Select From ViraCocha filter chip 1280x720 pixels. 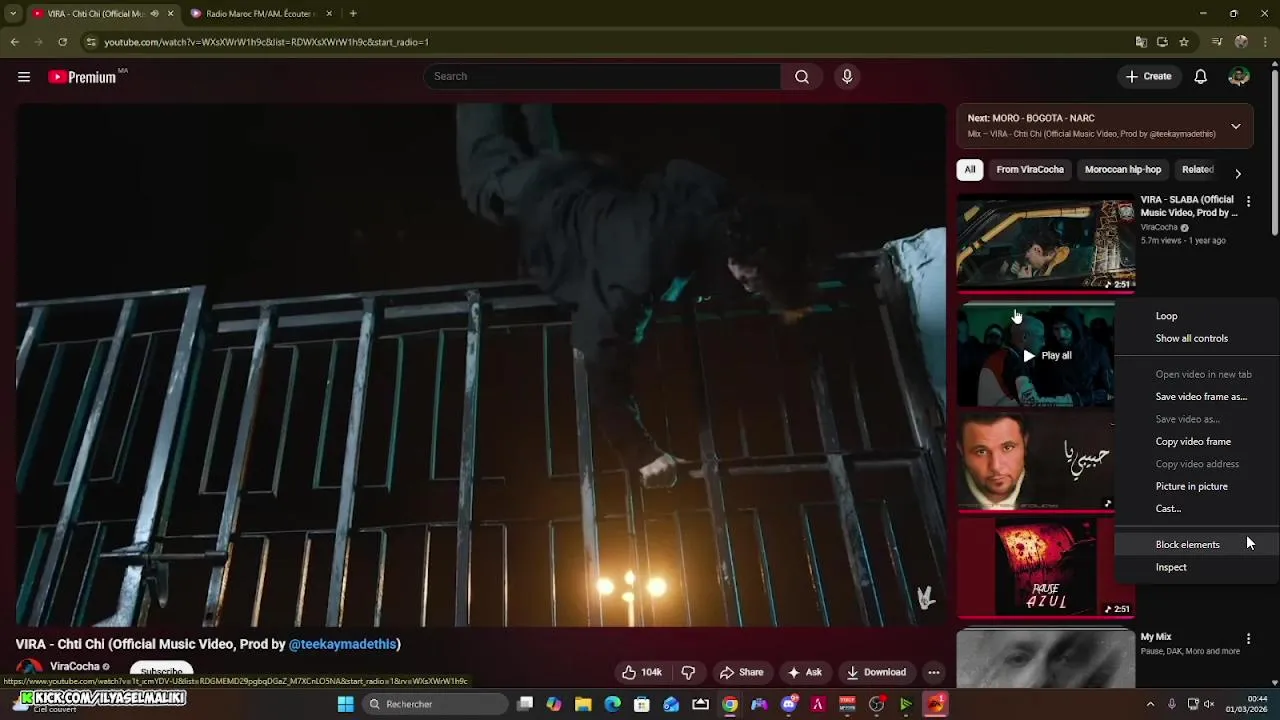[x=1030, y=170]
